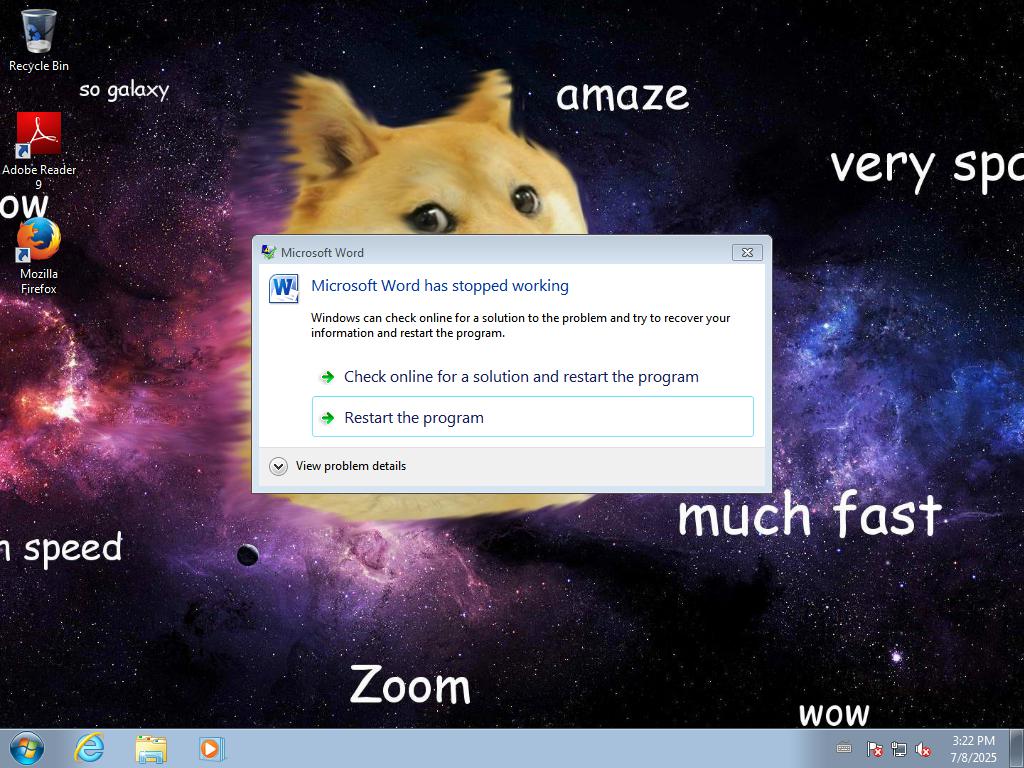Launch Internet Explorer from the taskbar

(90, 748)
